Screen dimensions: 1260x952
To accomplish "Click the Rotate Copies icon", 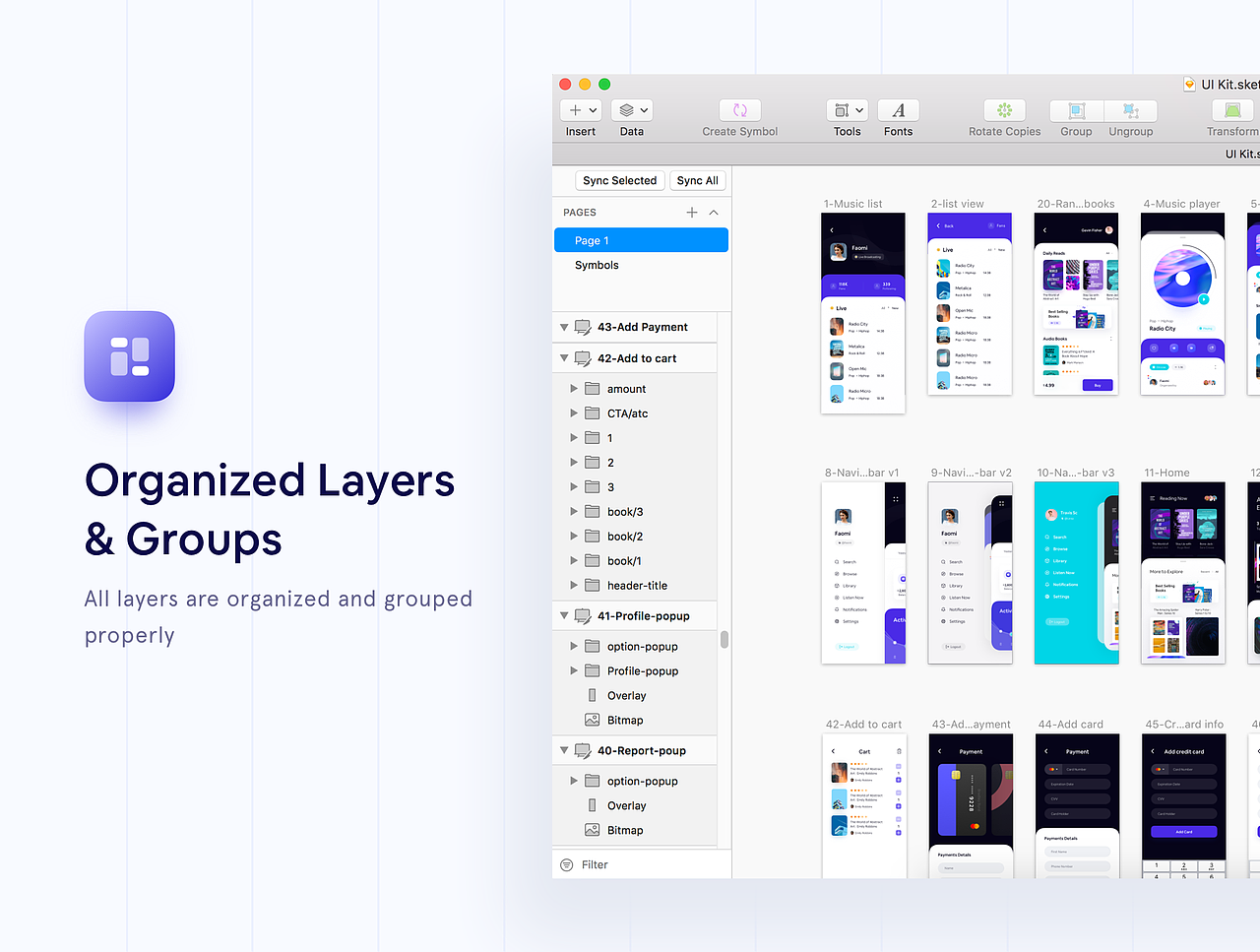I will point(1004,110).
